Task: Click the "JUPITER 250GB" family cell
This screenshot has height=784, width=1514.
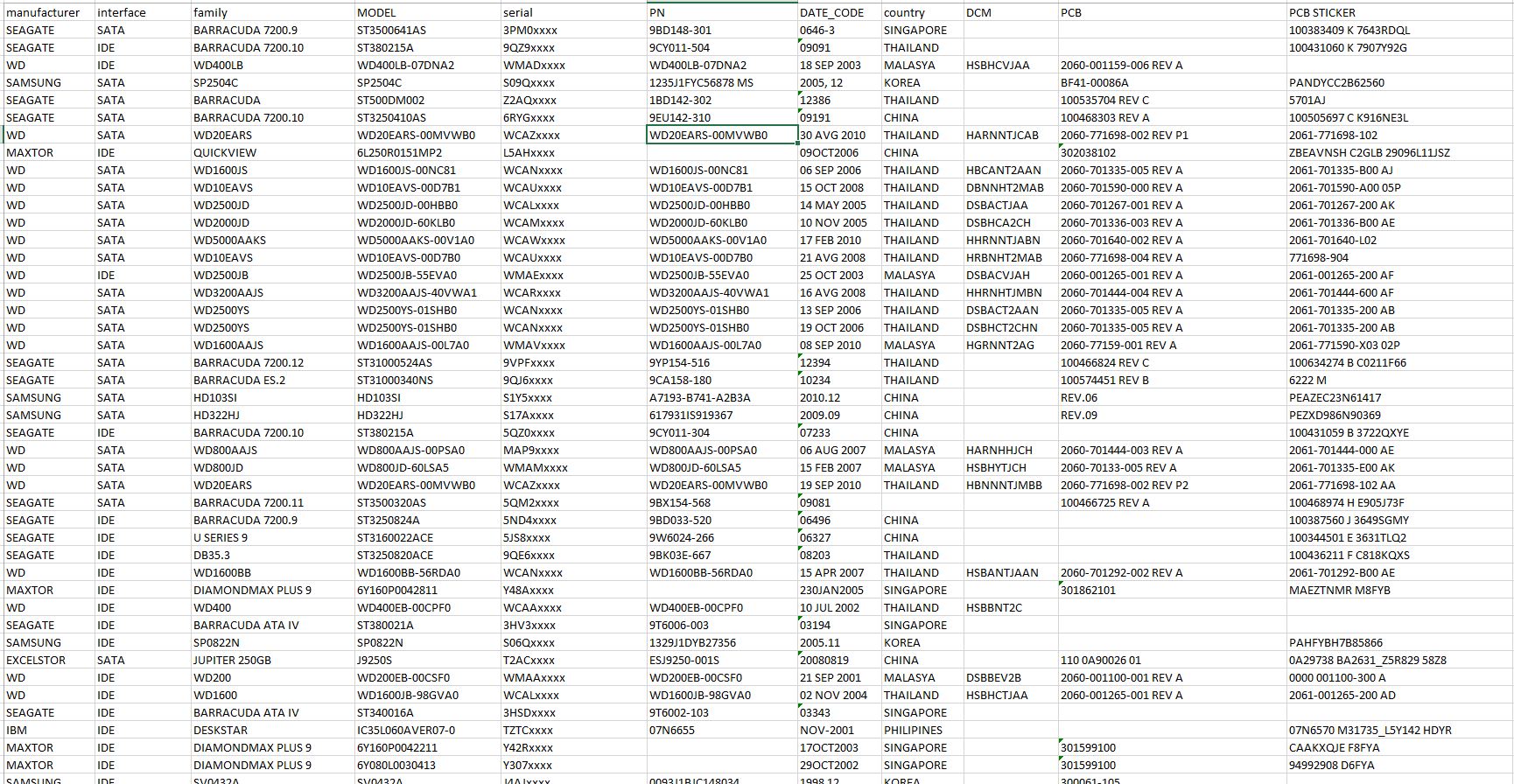Action: pos(273,660)
